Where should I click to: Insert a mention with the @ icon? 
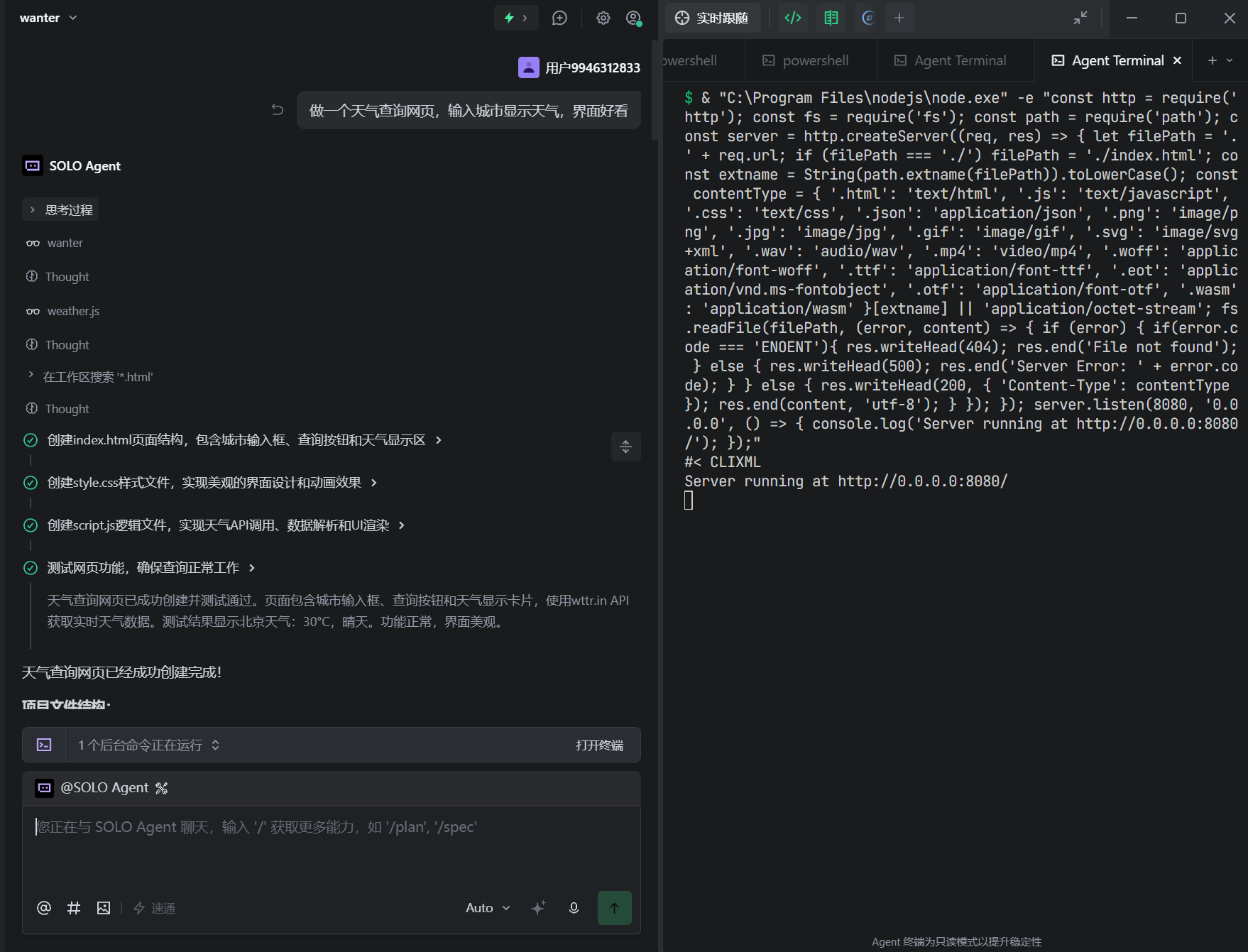coord(44,908)
